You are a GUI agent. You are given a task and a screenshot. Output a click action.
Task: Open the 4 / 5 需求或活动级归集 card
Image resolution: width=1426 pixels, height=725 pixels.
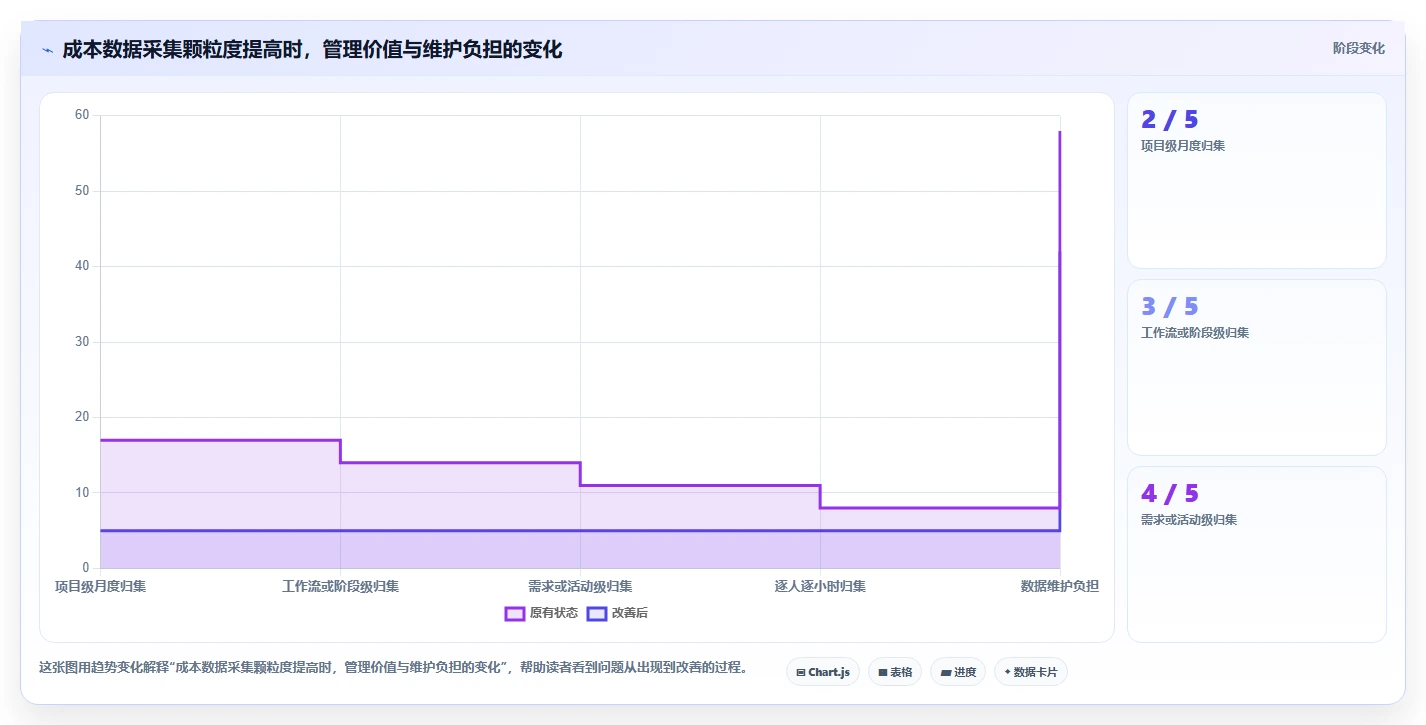(1257, 554)
